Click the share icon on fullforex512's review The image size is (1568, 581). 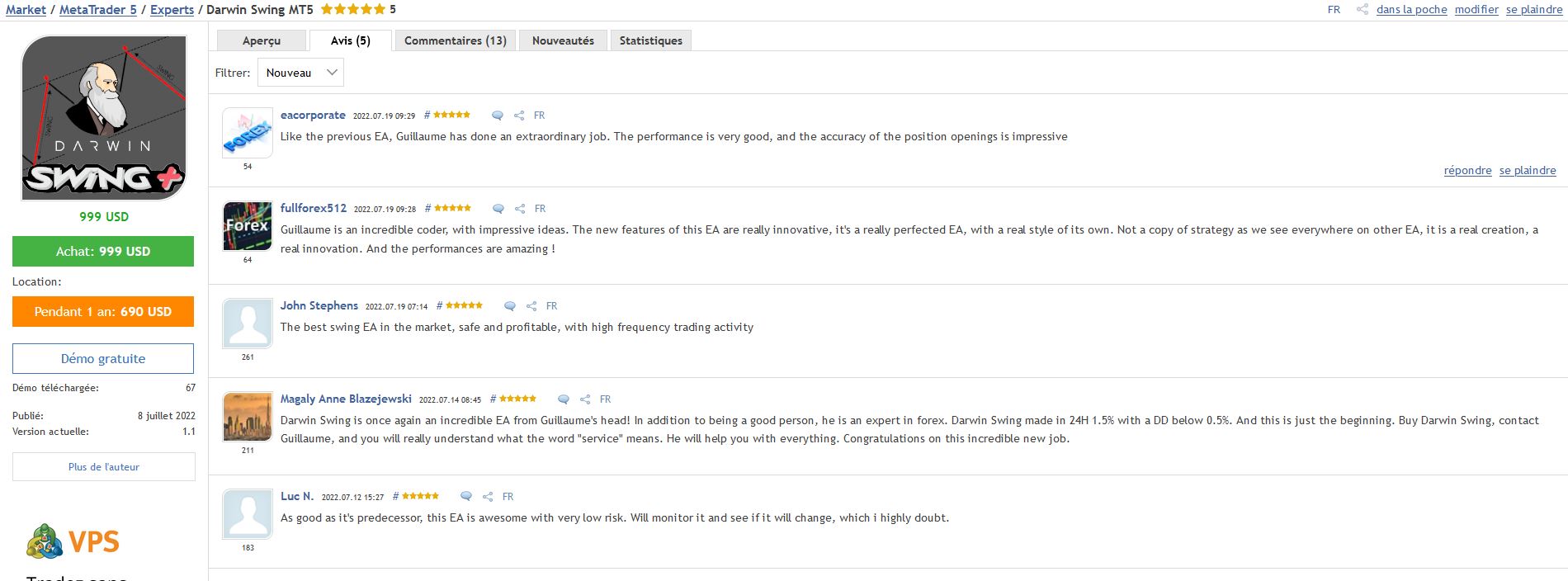coord(520,209)
